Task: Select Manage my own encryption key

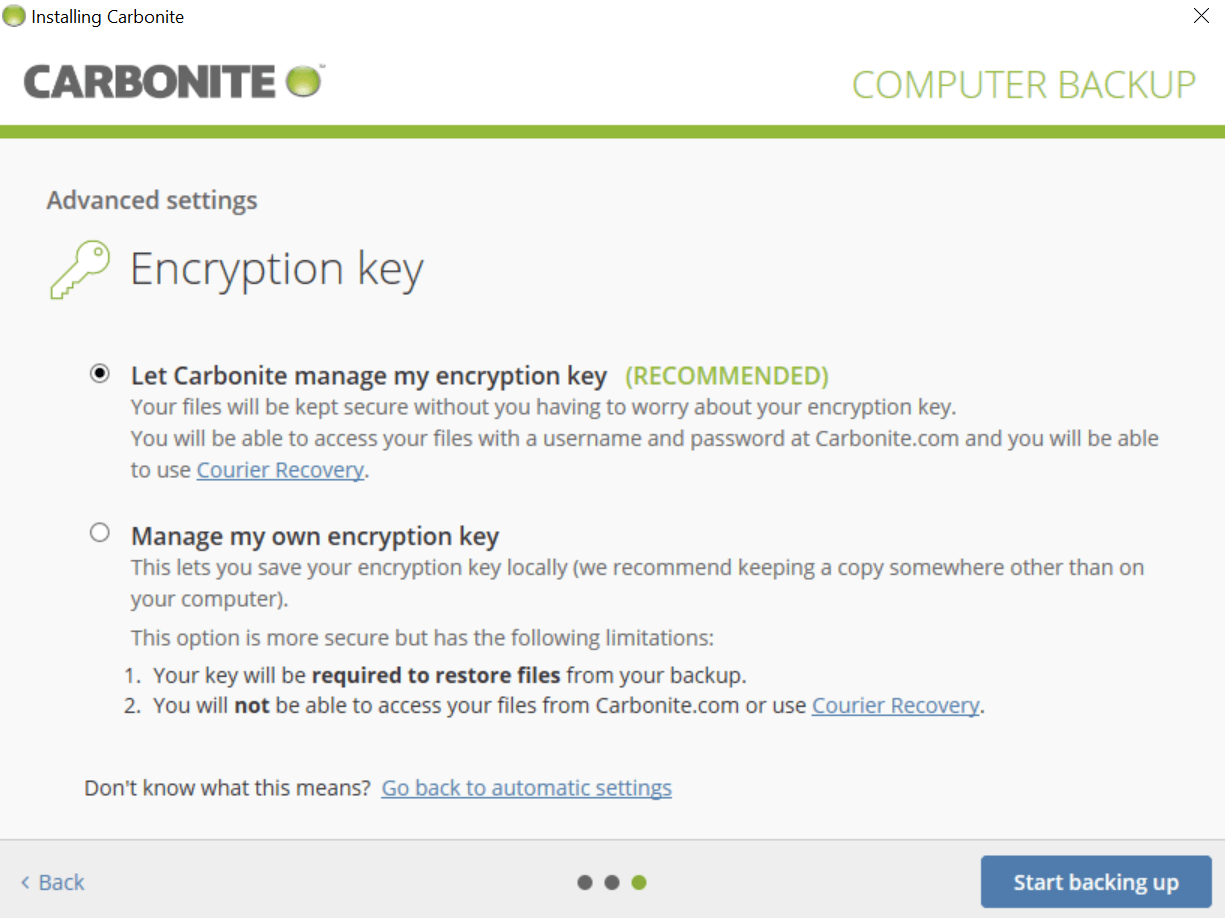Action: (x=99, y=532)
